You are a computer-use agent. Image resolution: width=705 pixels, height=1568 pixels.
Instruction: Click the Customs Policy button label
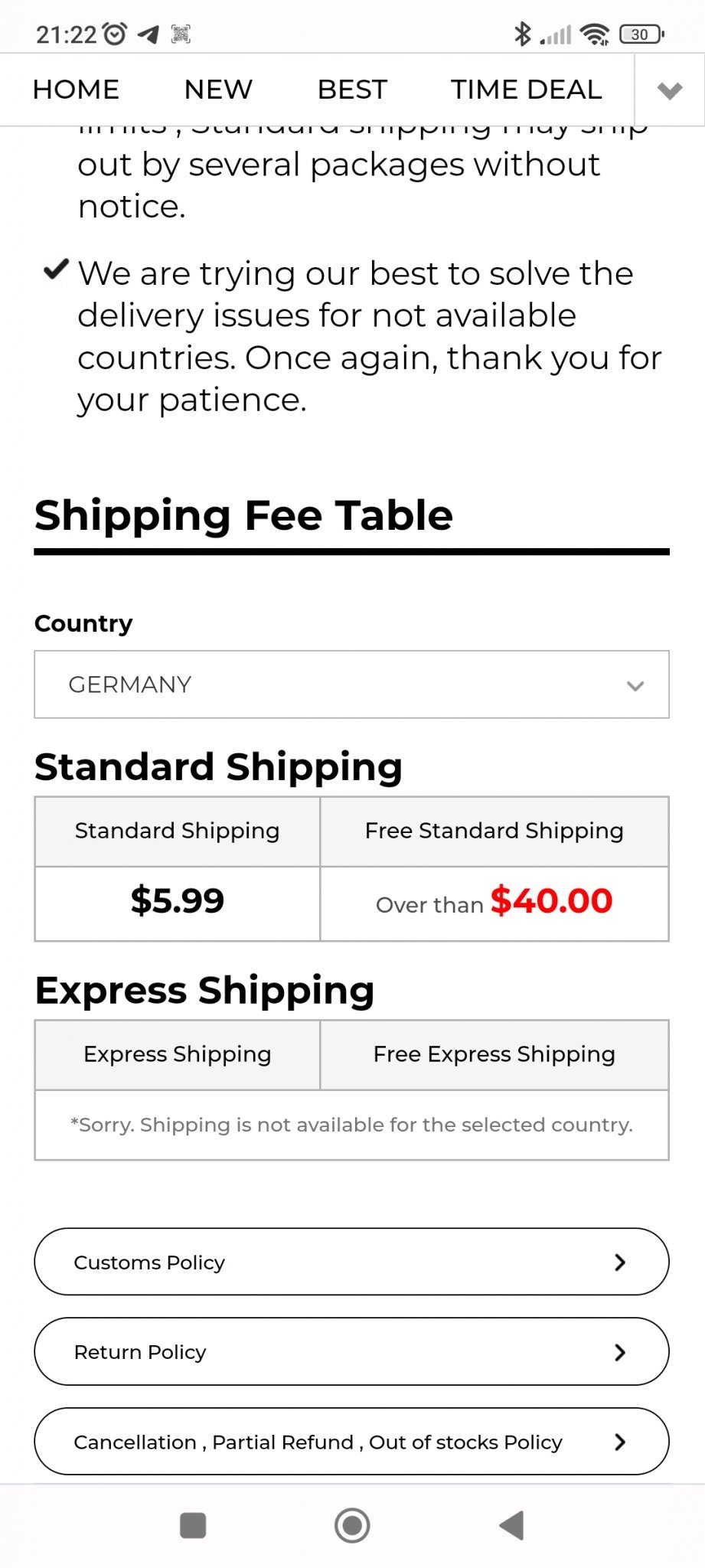coord(149,1263)
